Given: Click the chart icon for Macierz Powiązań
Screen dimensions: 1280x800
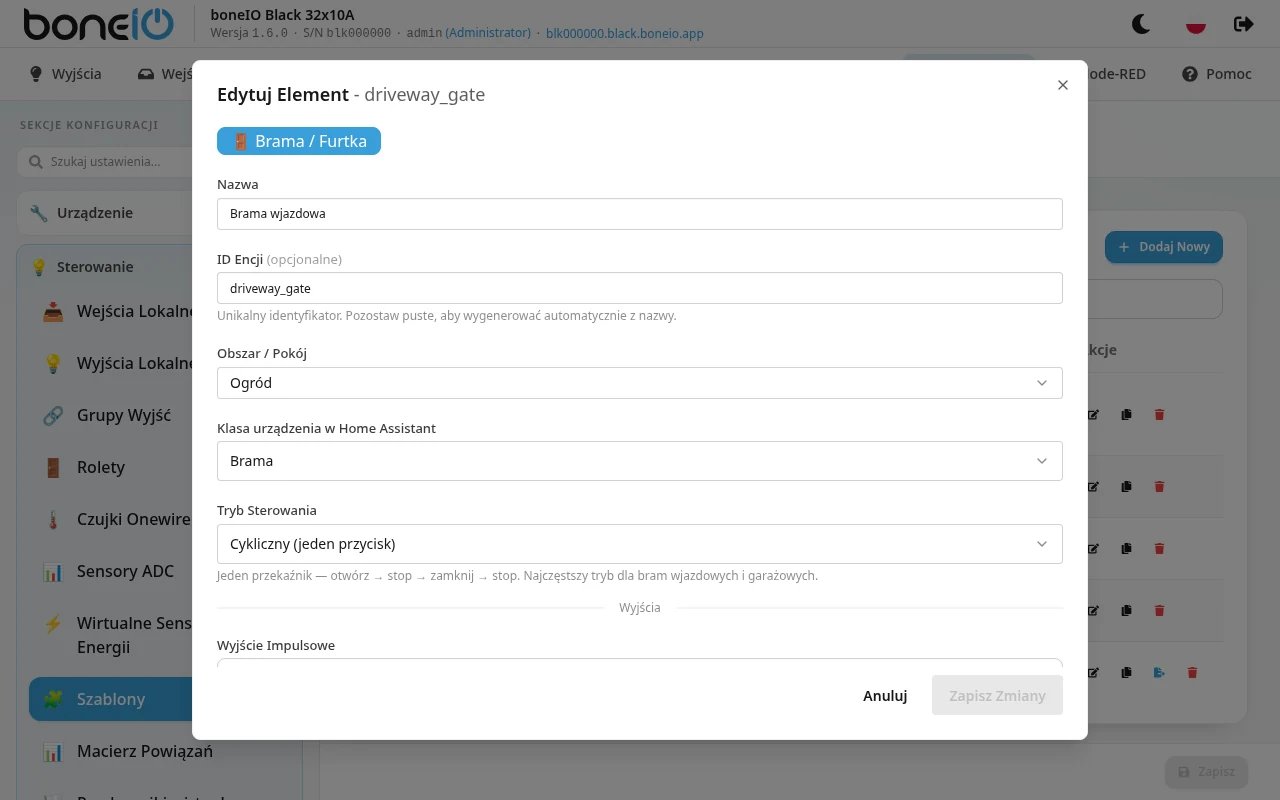Looking at the screenshot, I should click(53, 751).
